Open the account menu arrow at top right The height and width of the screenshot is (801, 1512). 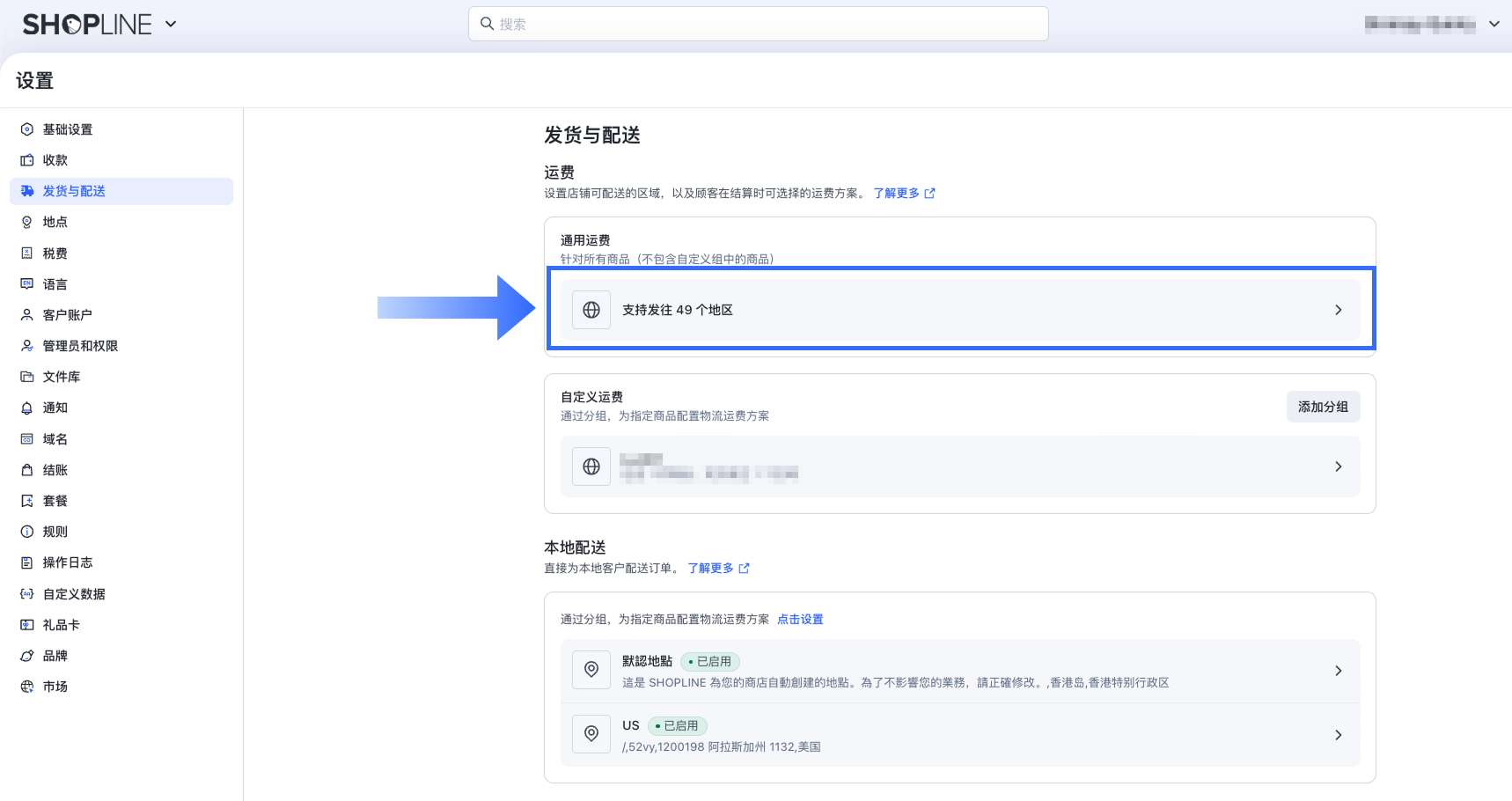(x=1494, y=24)
